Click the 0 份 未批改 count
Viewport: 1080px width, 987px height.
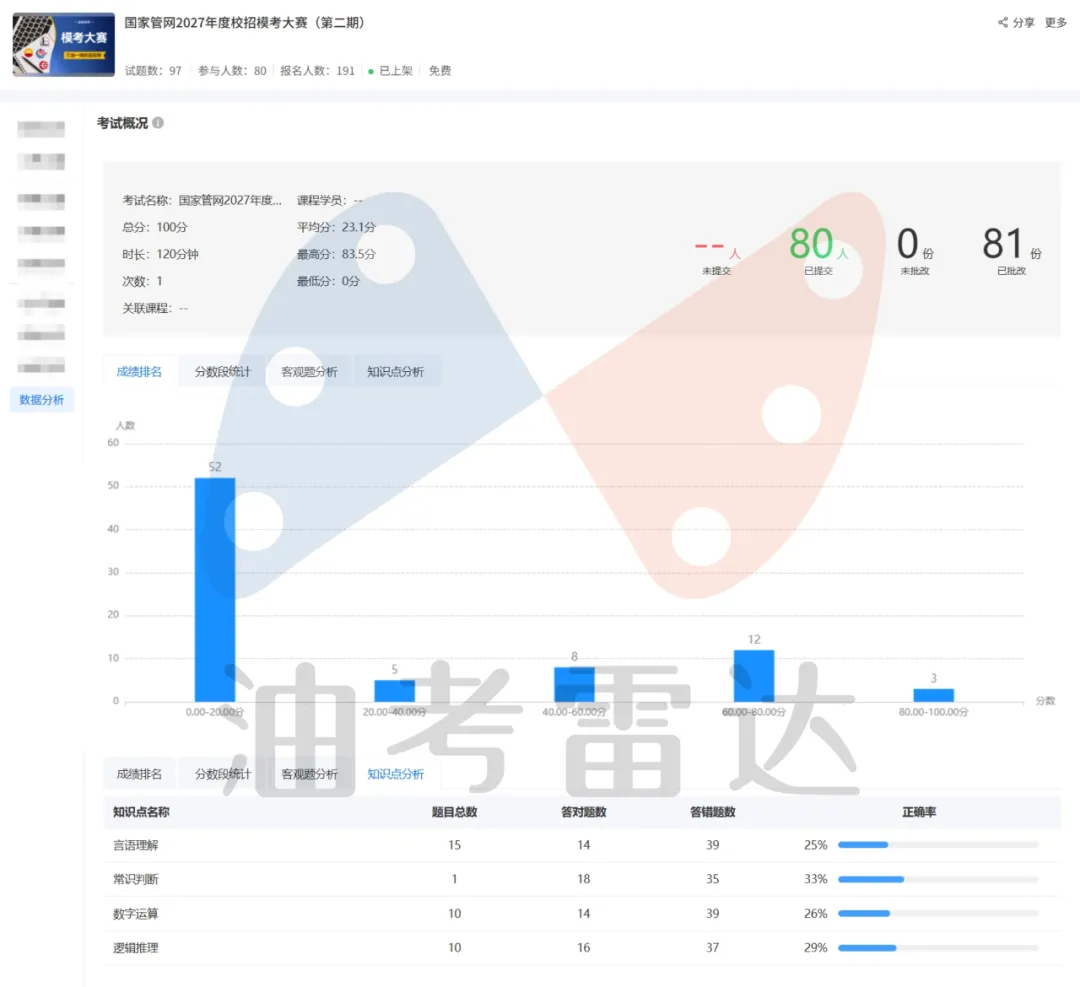915,245
